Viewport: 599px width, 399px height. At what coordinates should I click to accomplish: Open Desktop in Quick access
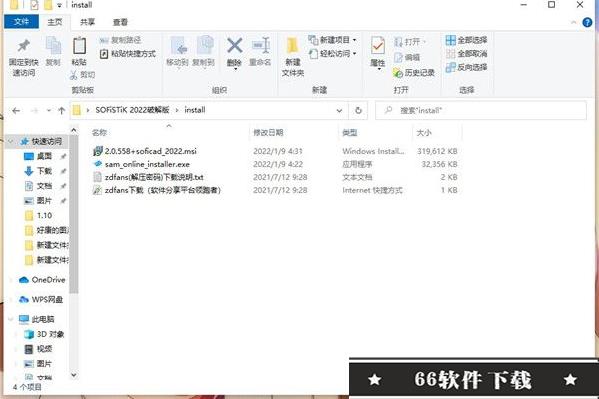[x=38, y=156]
